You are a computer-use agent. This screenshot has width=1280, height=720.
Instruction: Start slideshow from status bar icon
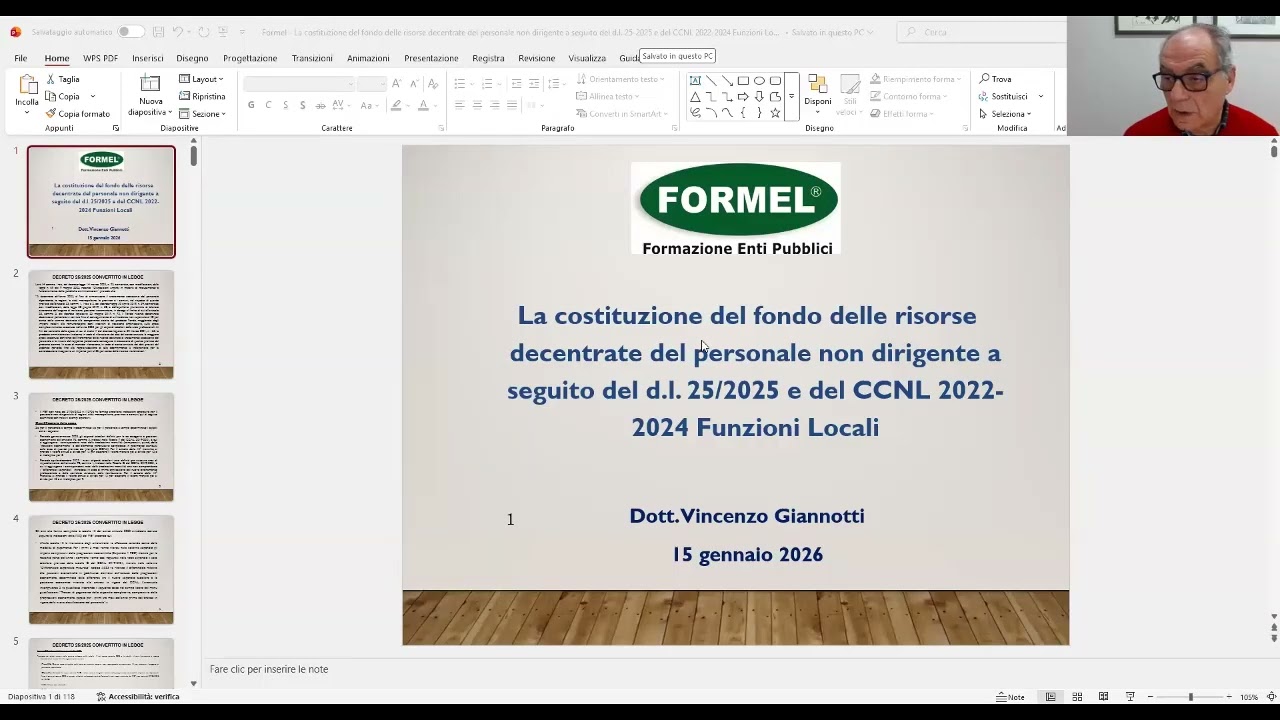pos(1130,697)
